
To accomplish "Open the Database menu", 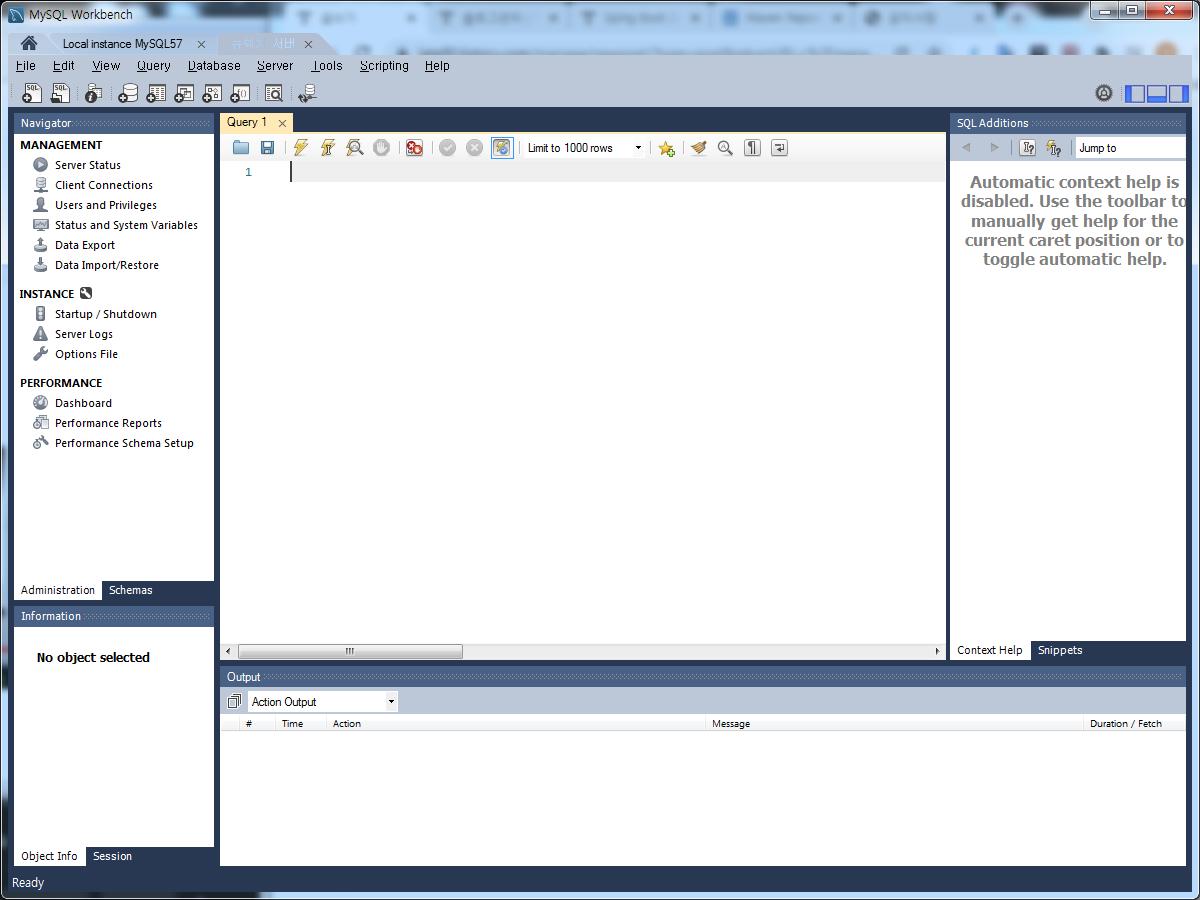I will (214, 66).
